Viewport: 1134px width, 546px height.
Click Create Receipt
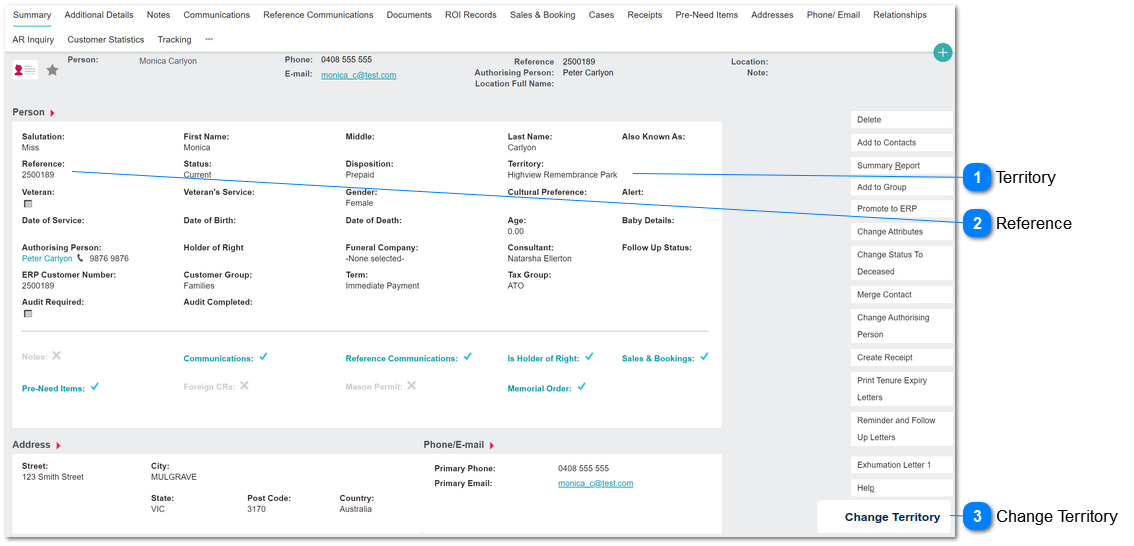[902, 358]
